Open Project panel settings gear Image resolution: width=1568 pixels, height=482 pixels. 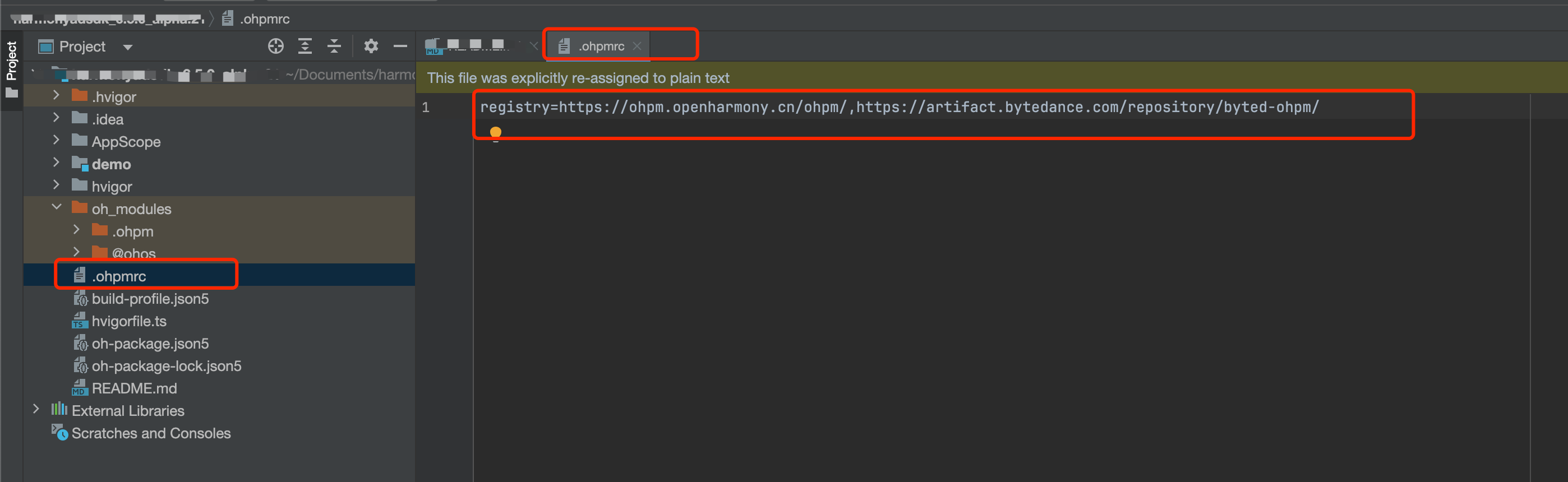371,47
